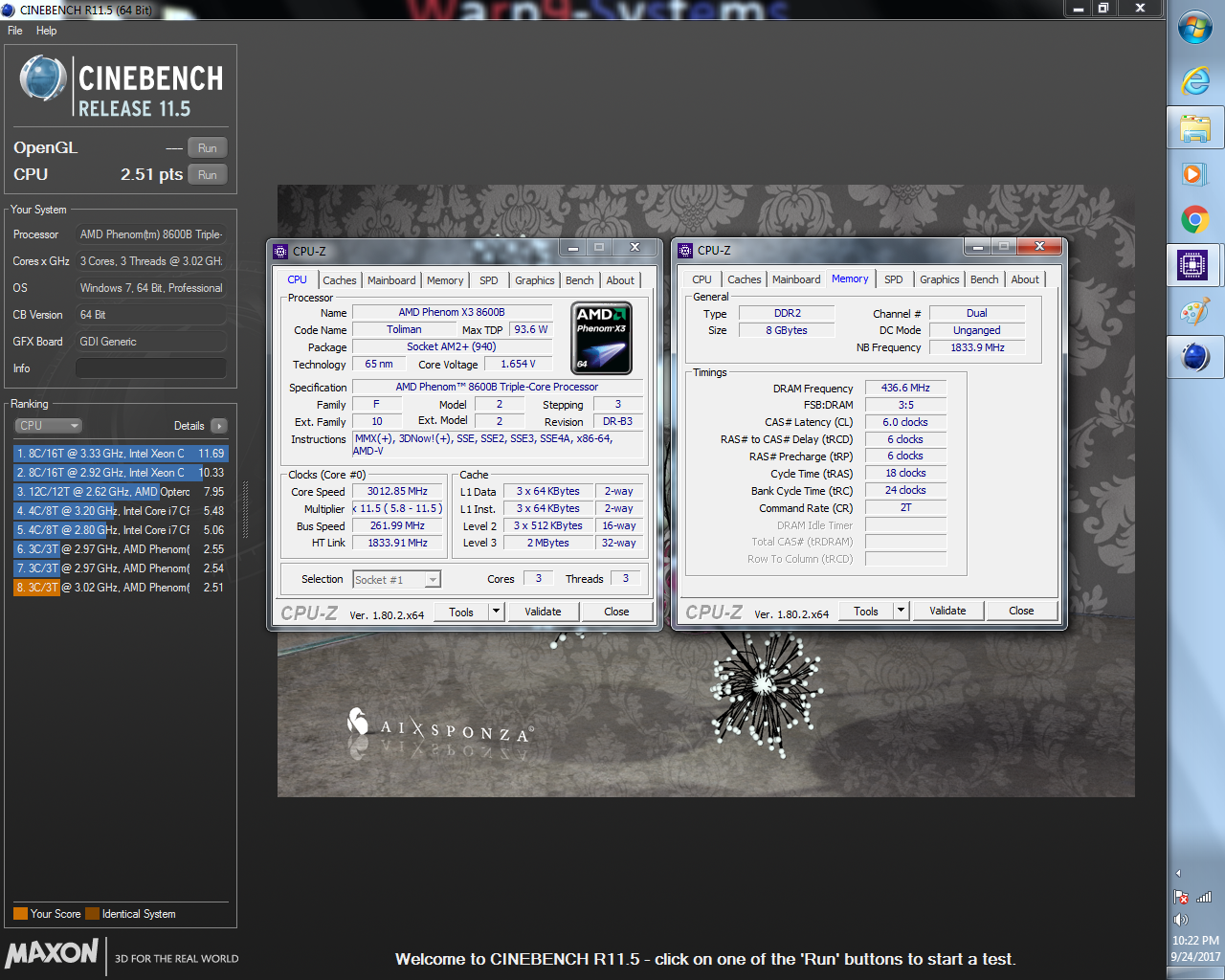Click the network signal tray icon
The height and width of the screenshot is (980, 1225).
click(x=1204, y=897)
